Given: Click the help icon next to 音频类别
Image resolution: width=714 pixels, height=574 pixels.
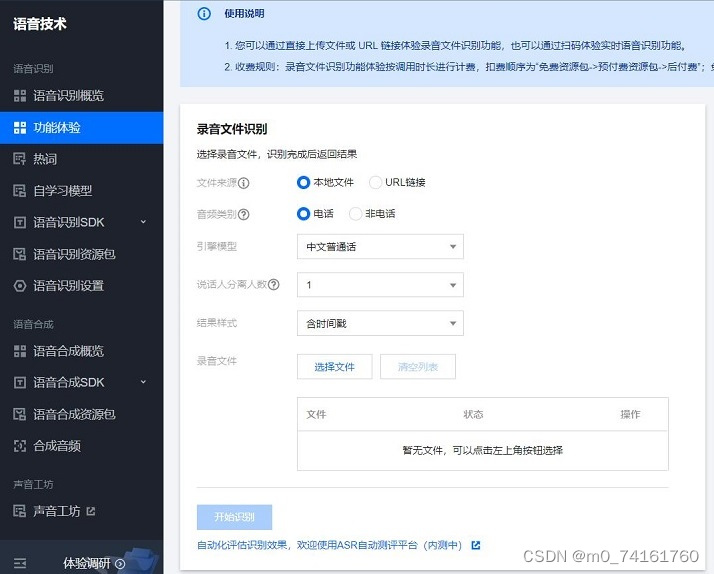Looking at the screenshot, I should [x=244, y=214].
